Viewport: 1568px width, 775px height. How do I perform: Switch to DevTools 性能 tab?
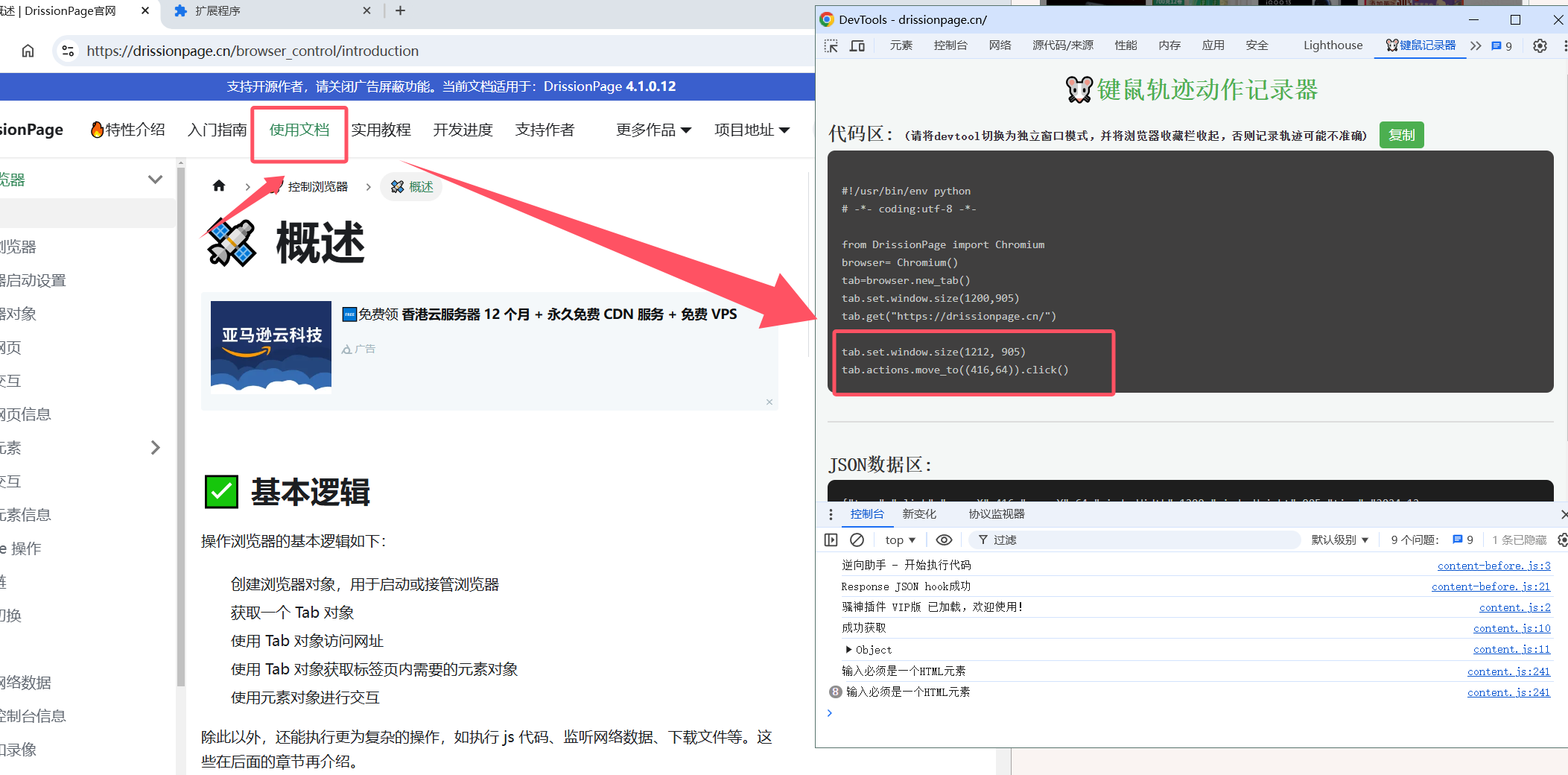pyautogui.click(x=1126, y=45)
